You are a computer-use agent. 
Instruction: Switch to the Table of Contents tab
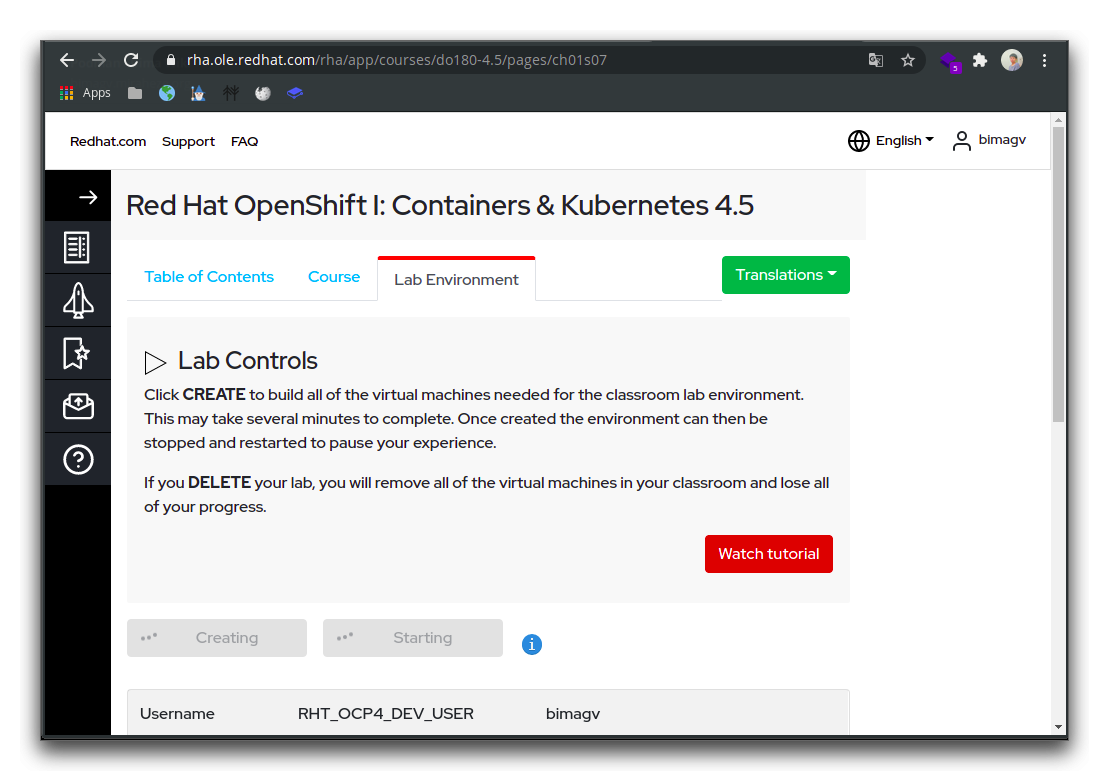click(x=209, y=277)
